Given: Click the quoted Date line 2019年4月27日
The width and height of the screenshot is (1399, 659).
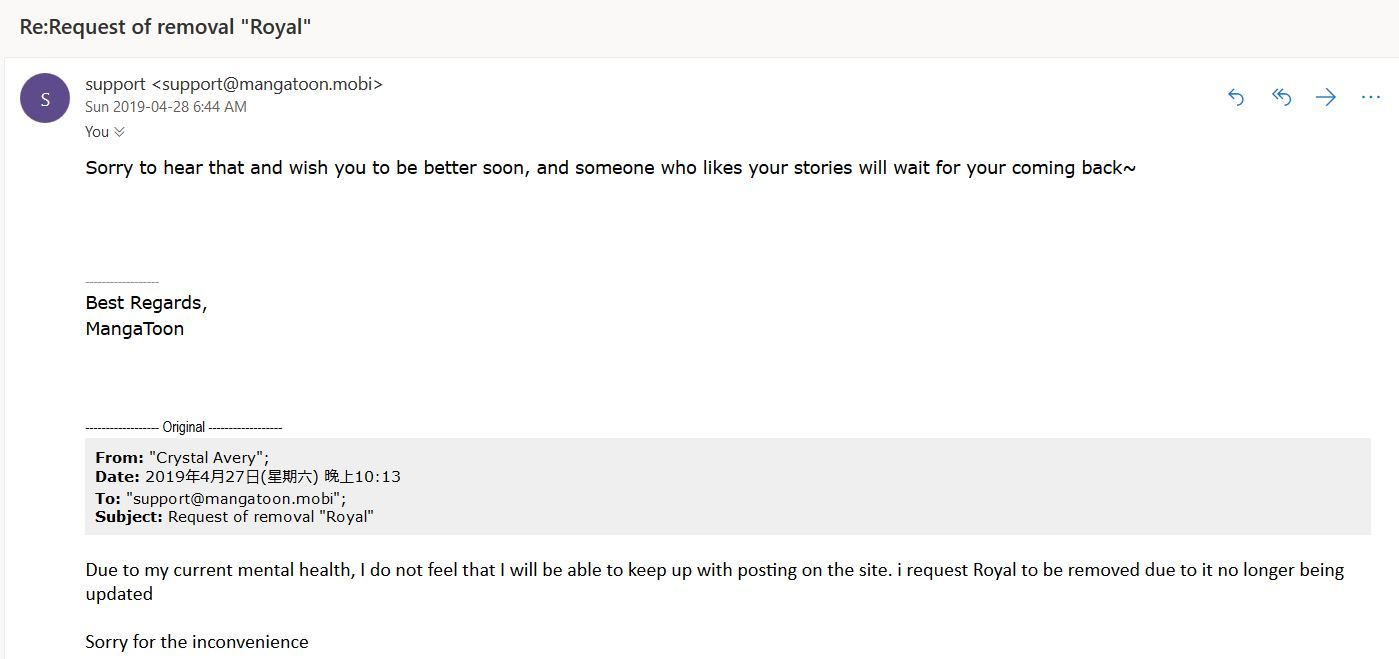Looking at the screenshot, I should pyautogui.click(x=248, y=477).
